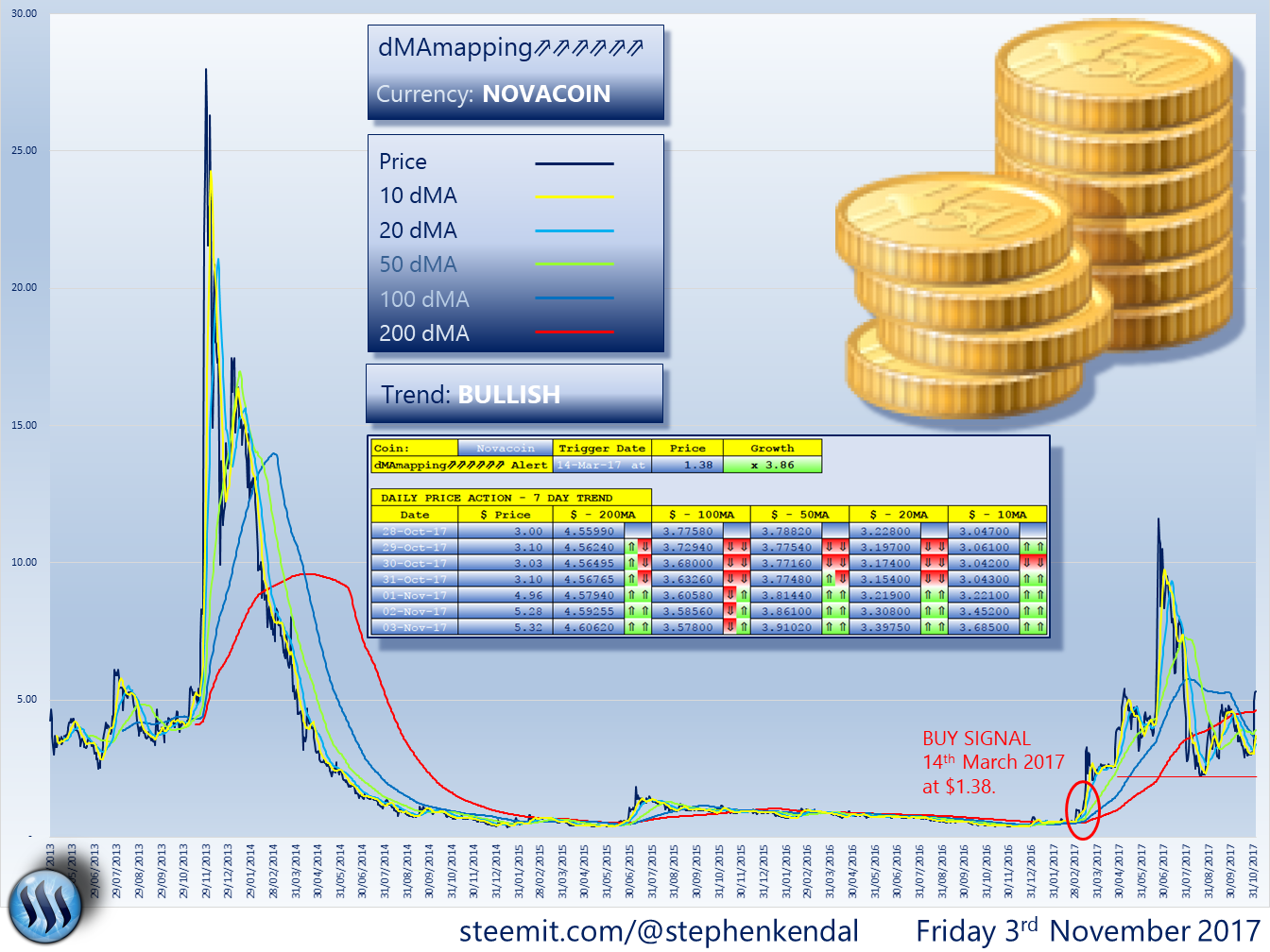Click the Currency: NOVACOIN label
The width and height of the screenshot is (1270, 952).
coord(493,93)
